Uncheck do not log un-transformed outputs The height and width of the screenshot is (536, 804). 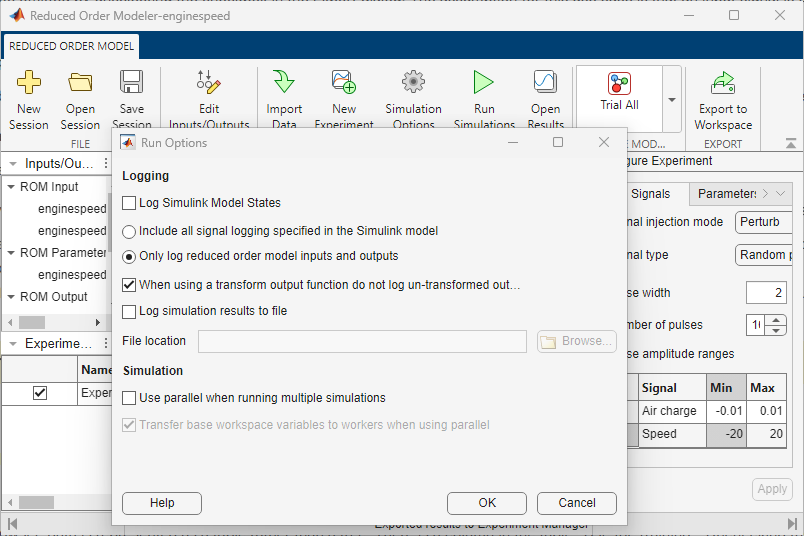pyautogui.click(x=129, y=285)
